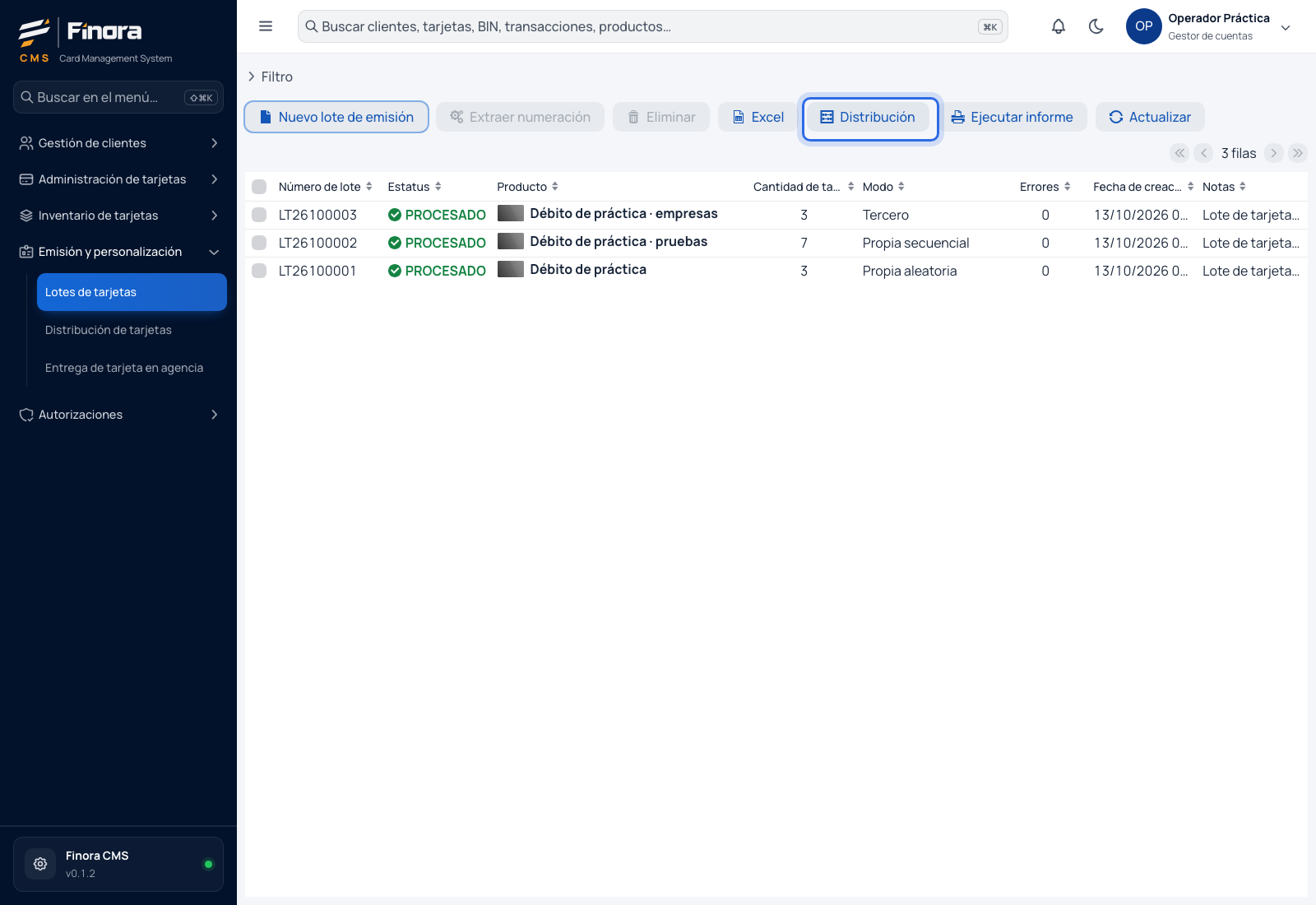This screenshot has height=905, width=1316.
Task: Check the row for lot LT26100003
Action: [x=259, y=215]
